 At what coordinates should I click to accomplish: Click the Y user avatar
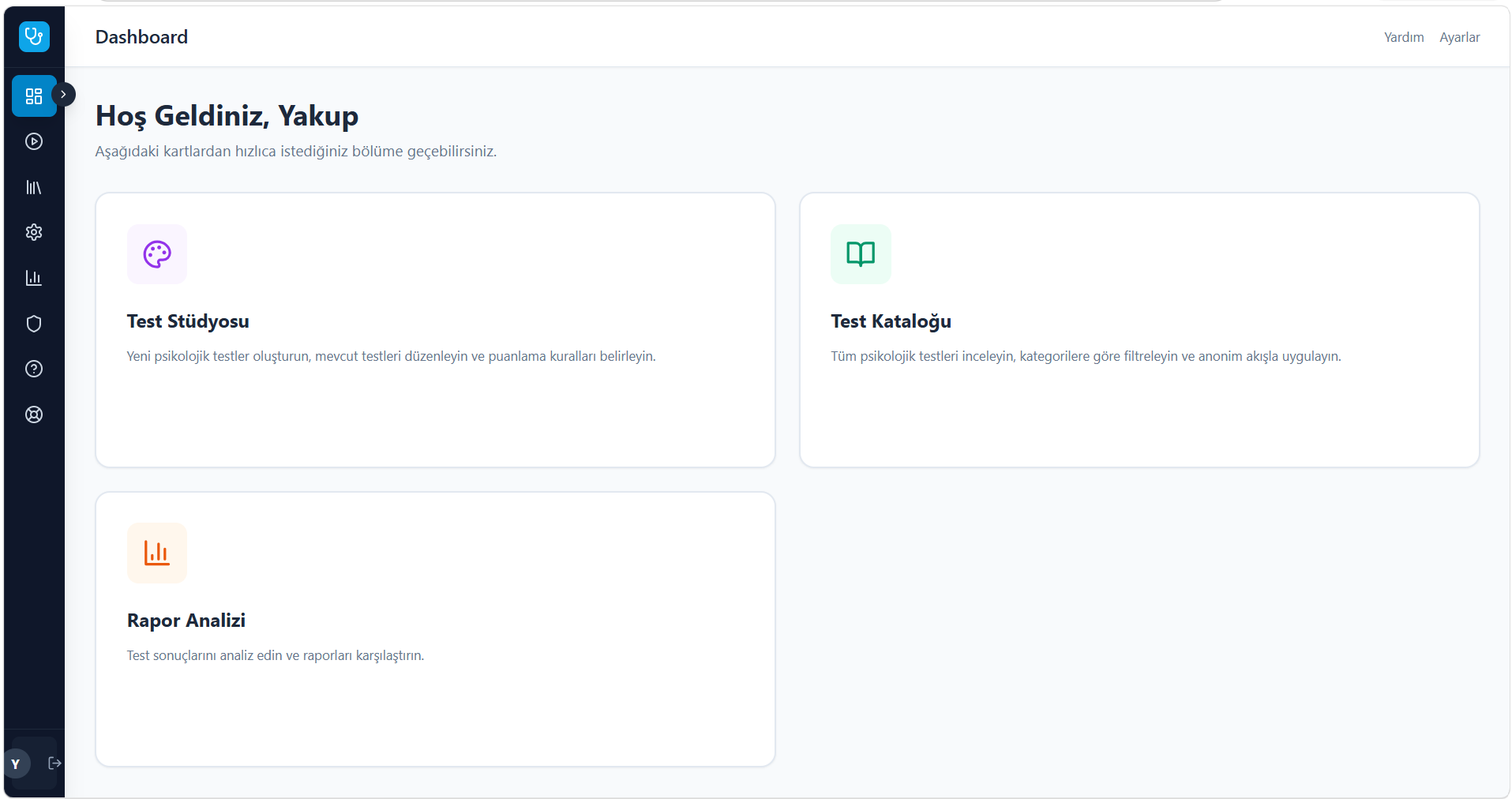pos(16,763)
